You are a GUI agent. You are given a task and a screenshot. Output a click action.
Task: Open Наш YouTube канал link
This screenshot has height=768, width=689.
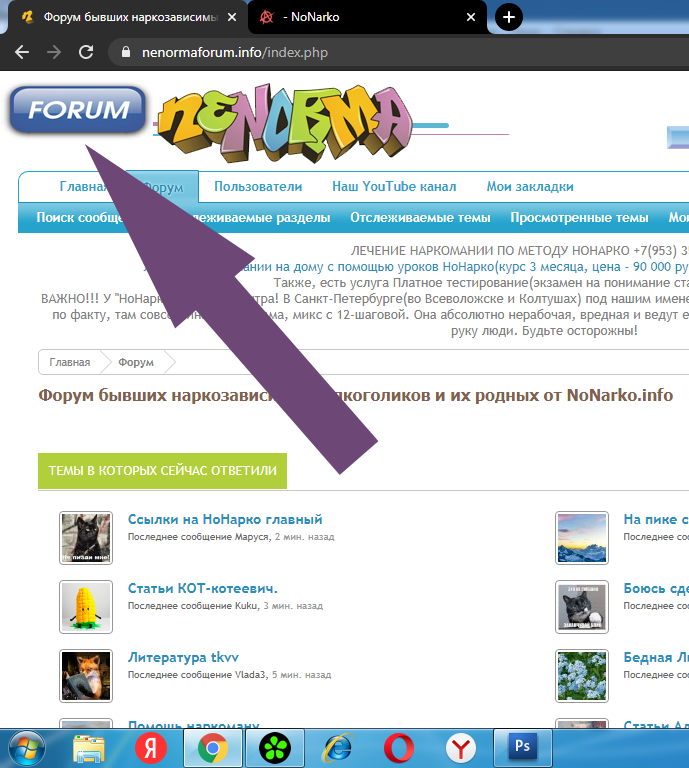[x=394, y=187]
